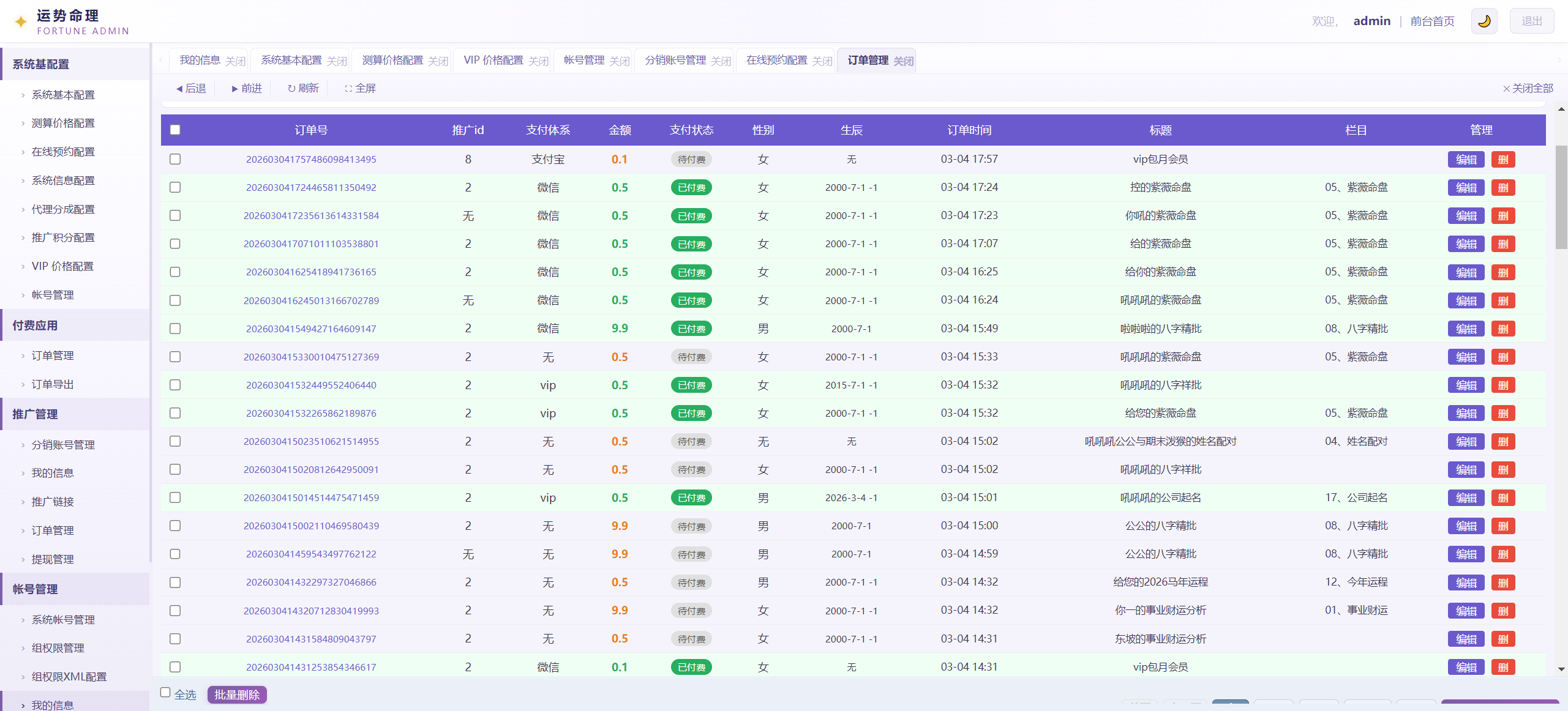Open the 前台首页 link
Image resolution: width=1568 pixels, height=711 pixels.
[x=1432, y=21]
